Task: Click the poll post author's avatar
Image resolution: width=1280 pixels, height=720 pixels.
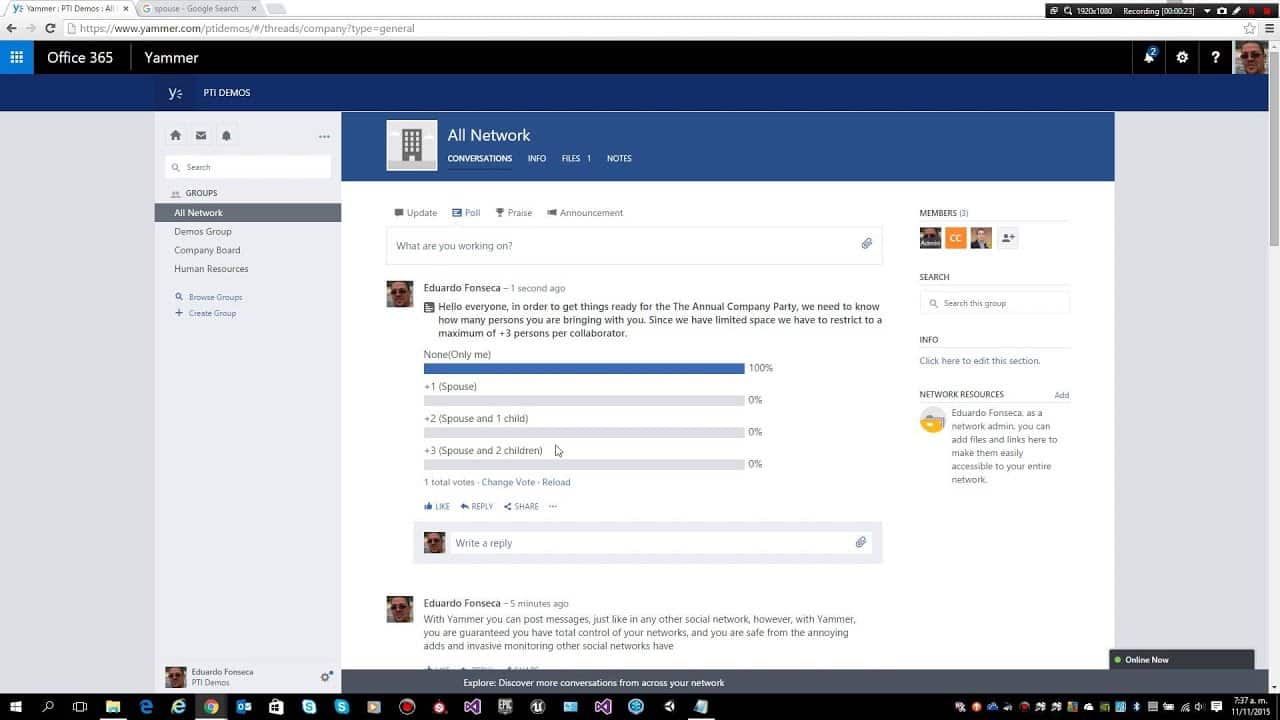Action: click(400, 294)
